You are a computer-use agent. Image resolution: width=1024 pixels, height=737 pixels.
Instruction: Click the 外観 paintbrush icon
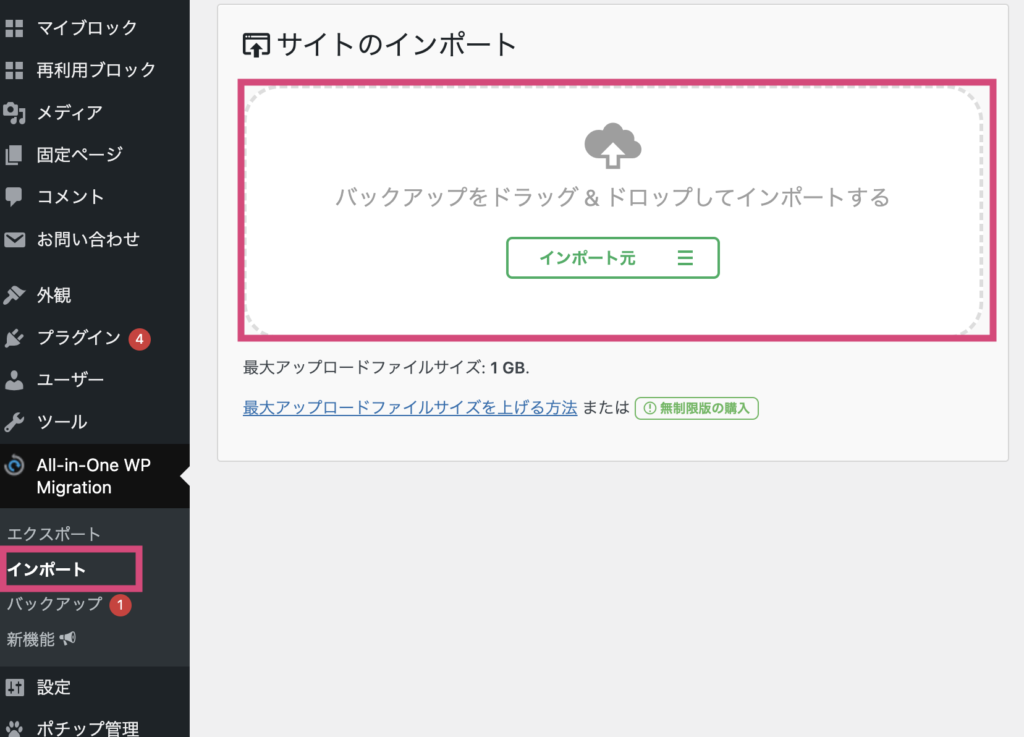pos(14,295)
